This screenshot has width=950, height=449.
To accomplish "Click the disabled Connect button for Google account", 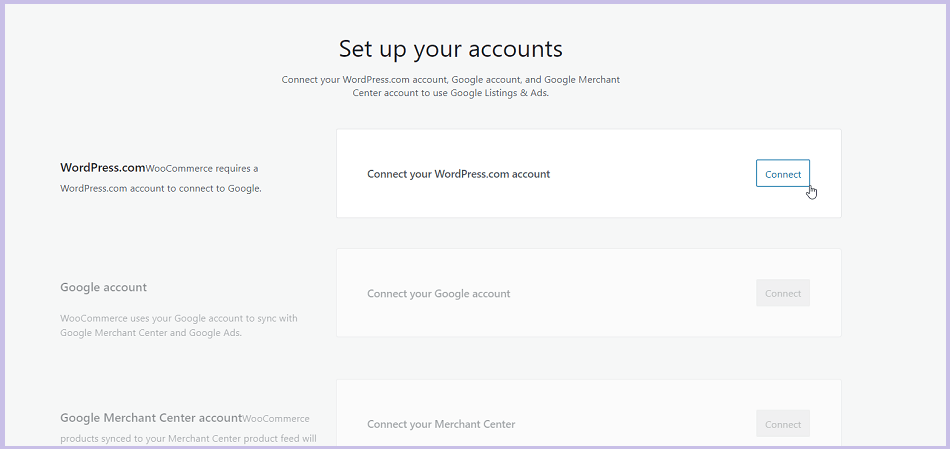I will 783,293.
